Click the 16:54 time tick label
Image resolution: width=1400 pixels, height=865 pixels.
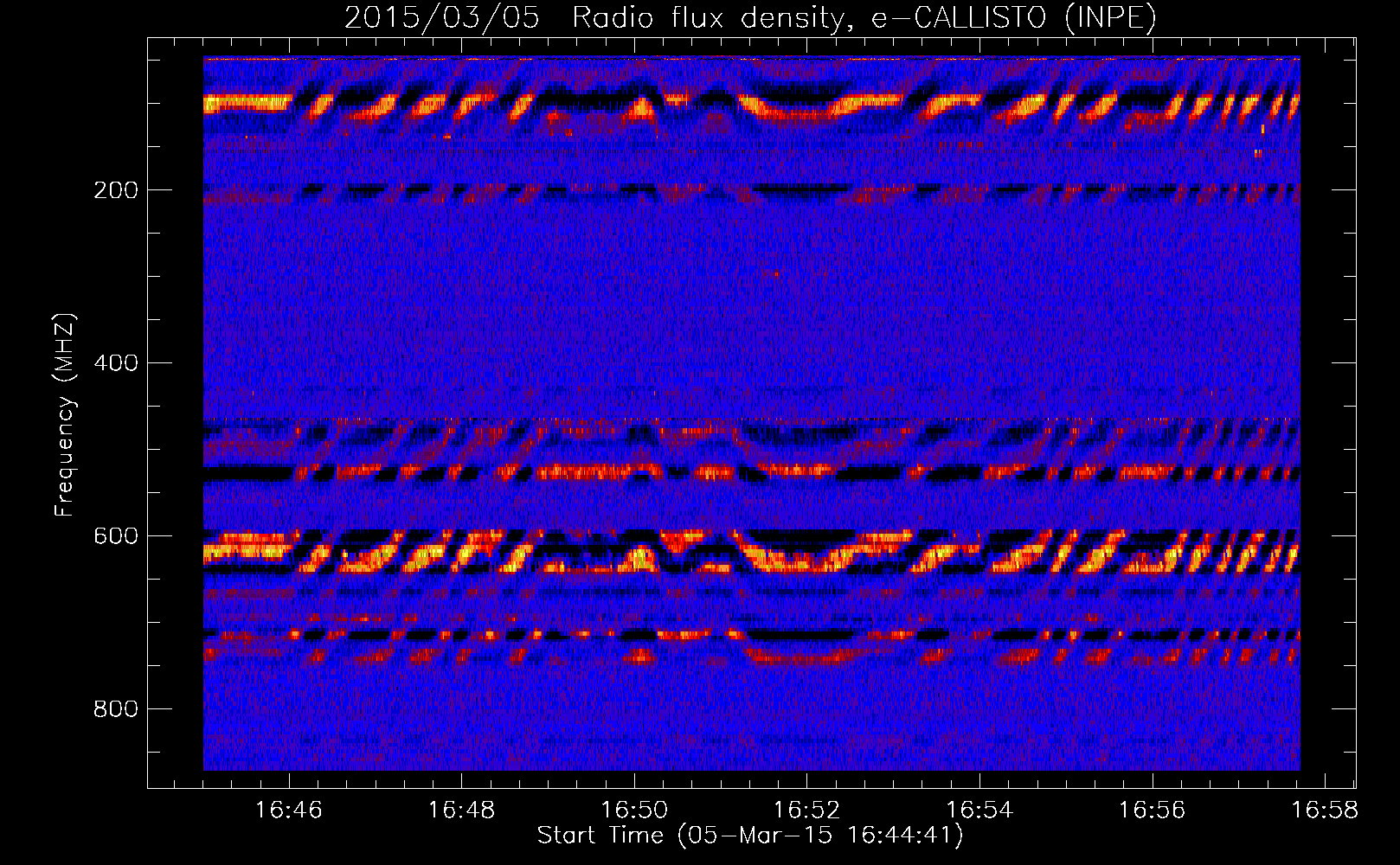(979, 811)
